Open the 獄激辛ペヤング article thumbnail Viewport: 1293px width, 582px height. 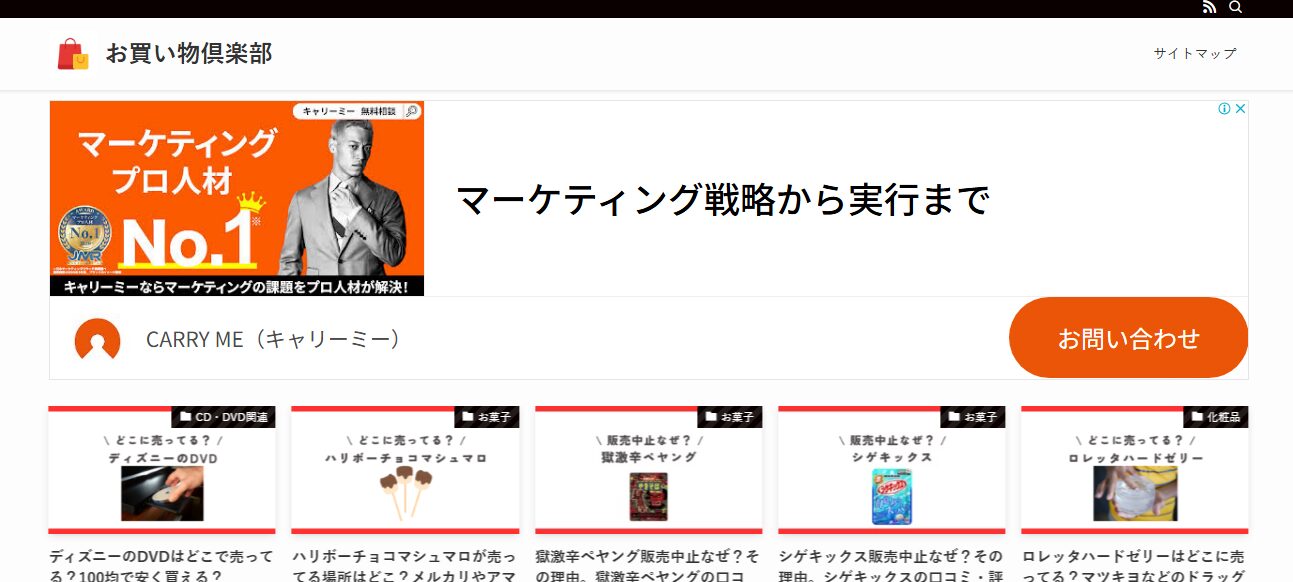coord(649,470)
